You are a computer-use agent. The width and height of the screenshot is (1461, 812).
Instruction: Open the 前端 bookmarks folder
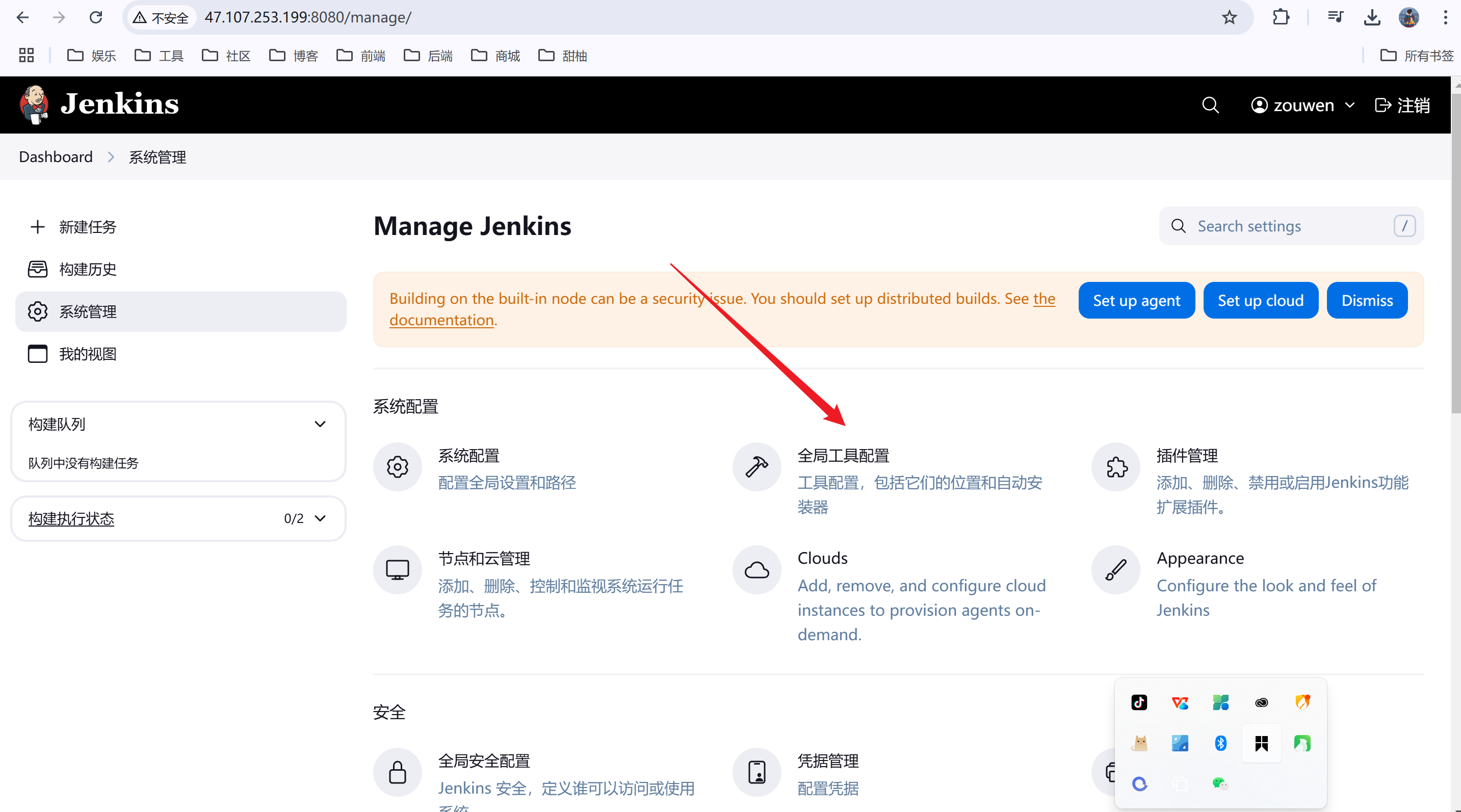(361, 56)
